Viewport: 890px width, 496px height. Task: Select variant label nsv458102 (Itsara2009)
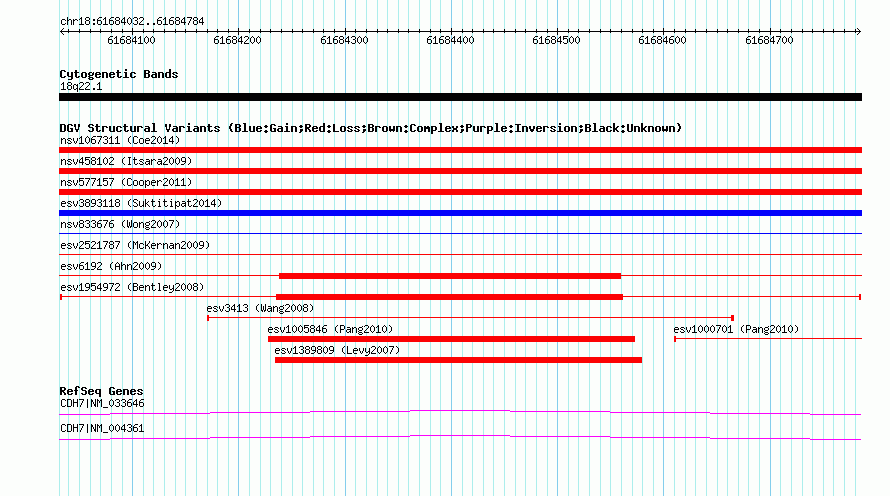point(126,161)
